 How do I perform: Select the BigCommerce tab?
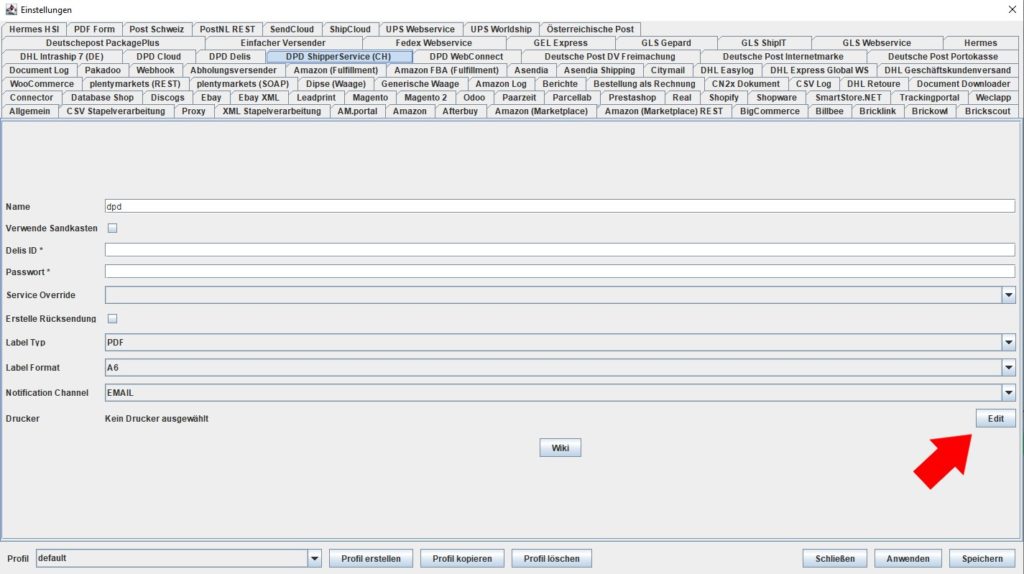[x=769, y=111]
